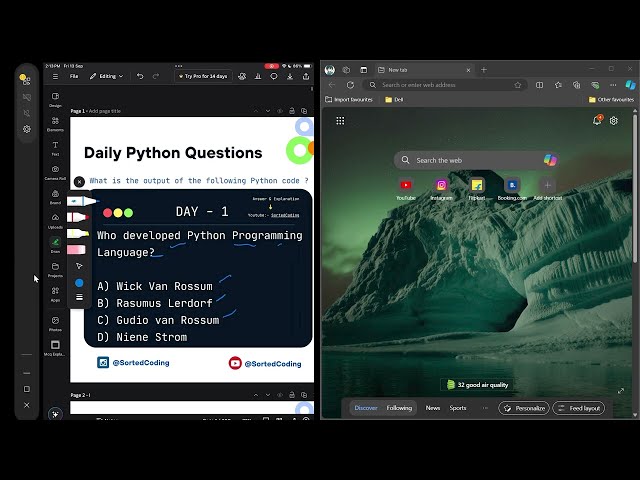Open the Dell favourites folder

[394, 100]
